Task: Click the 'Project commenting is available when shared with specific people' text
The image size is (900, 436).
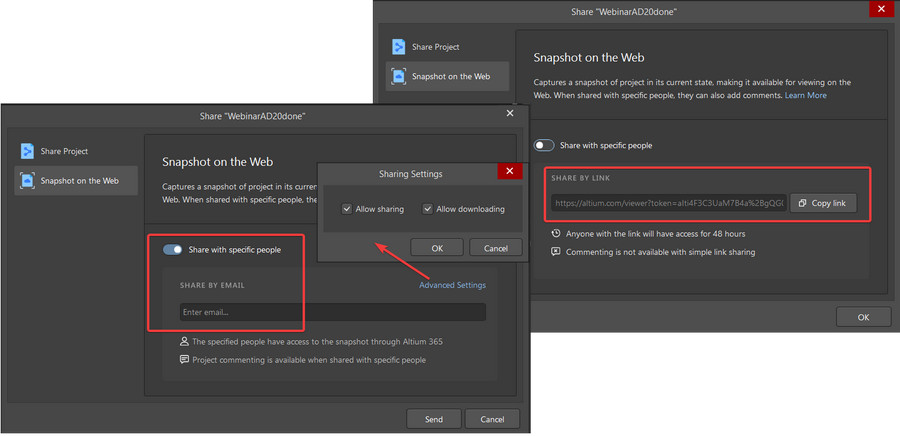Action: tap(309, 360)
